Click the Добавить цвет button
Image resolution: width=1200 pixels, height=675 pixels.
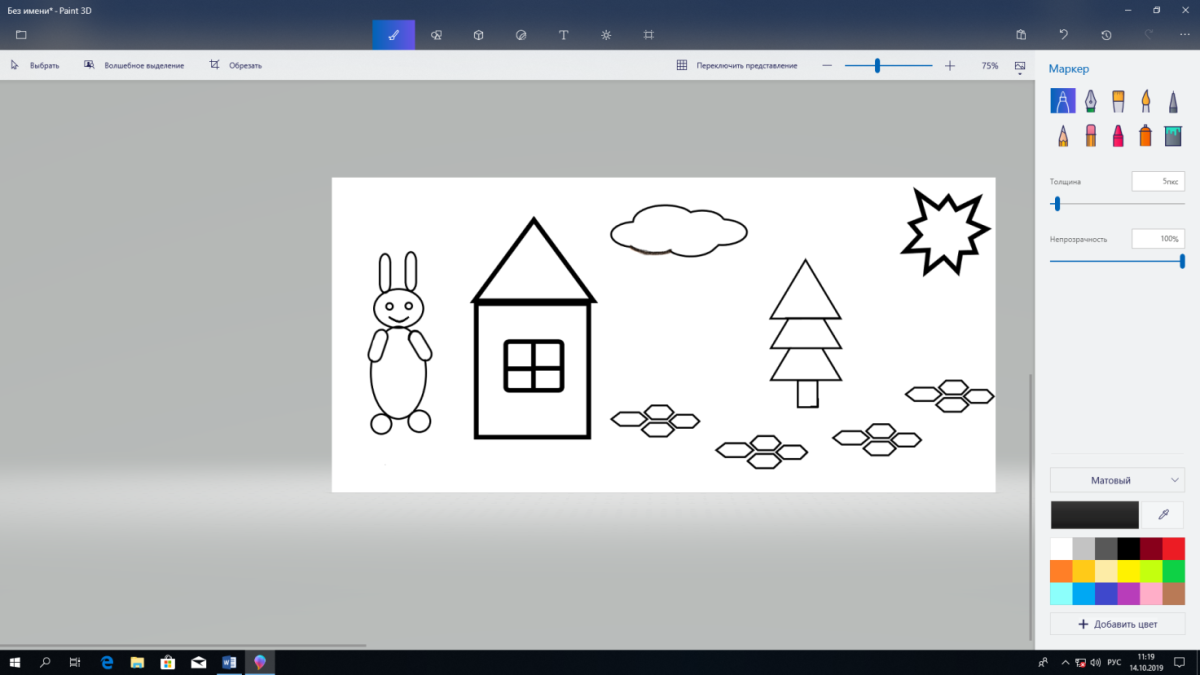pos(1117,624)
